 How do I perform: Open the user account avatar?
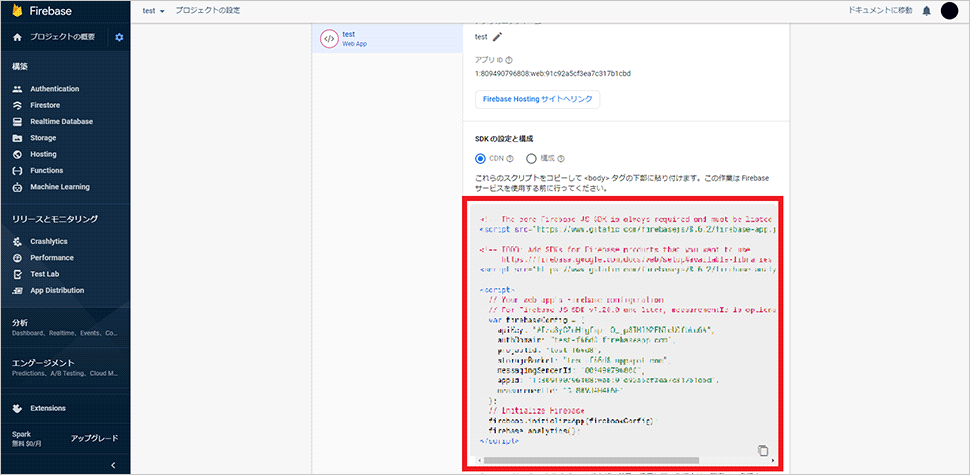[x=949, y=11]
